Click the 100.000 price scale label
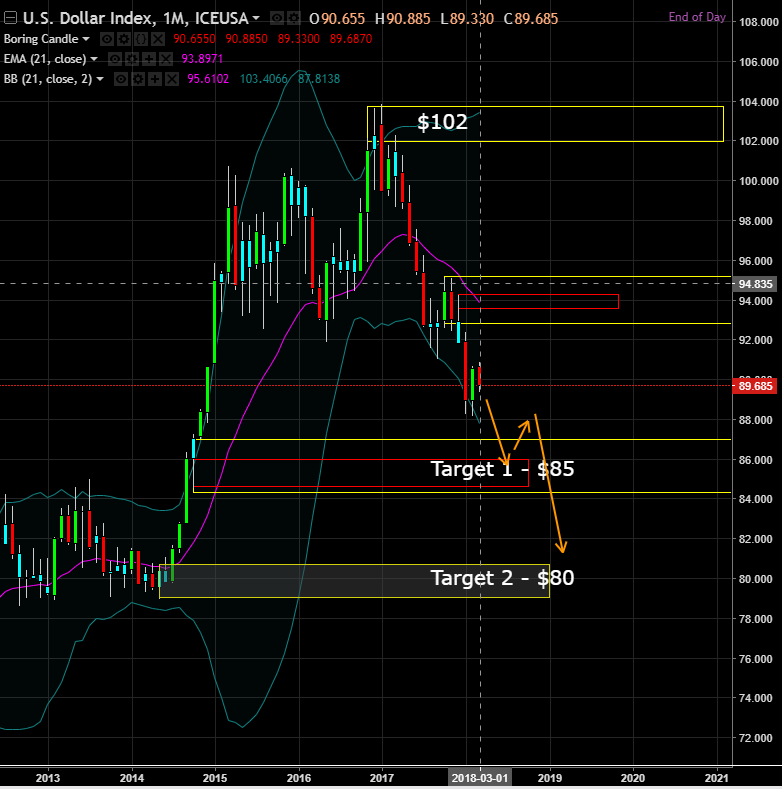 758,181
